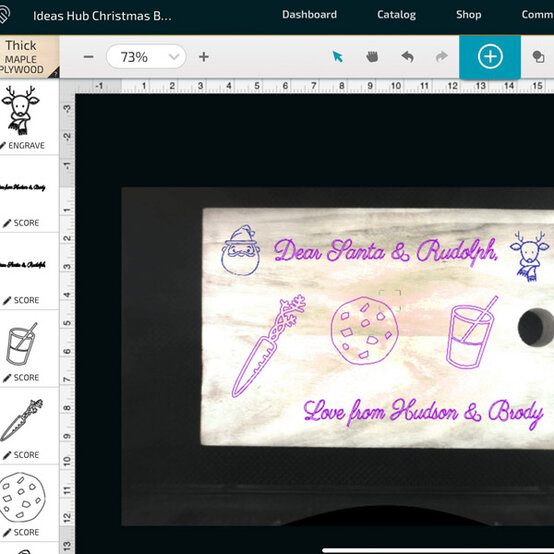Undo the last action
The height and width of the screenshot is (554, 554).
coord(407,57)
